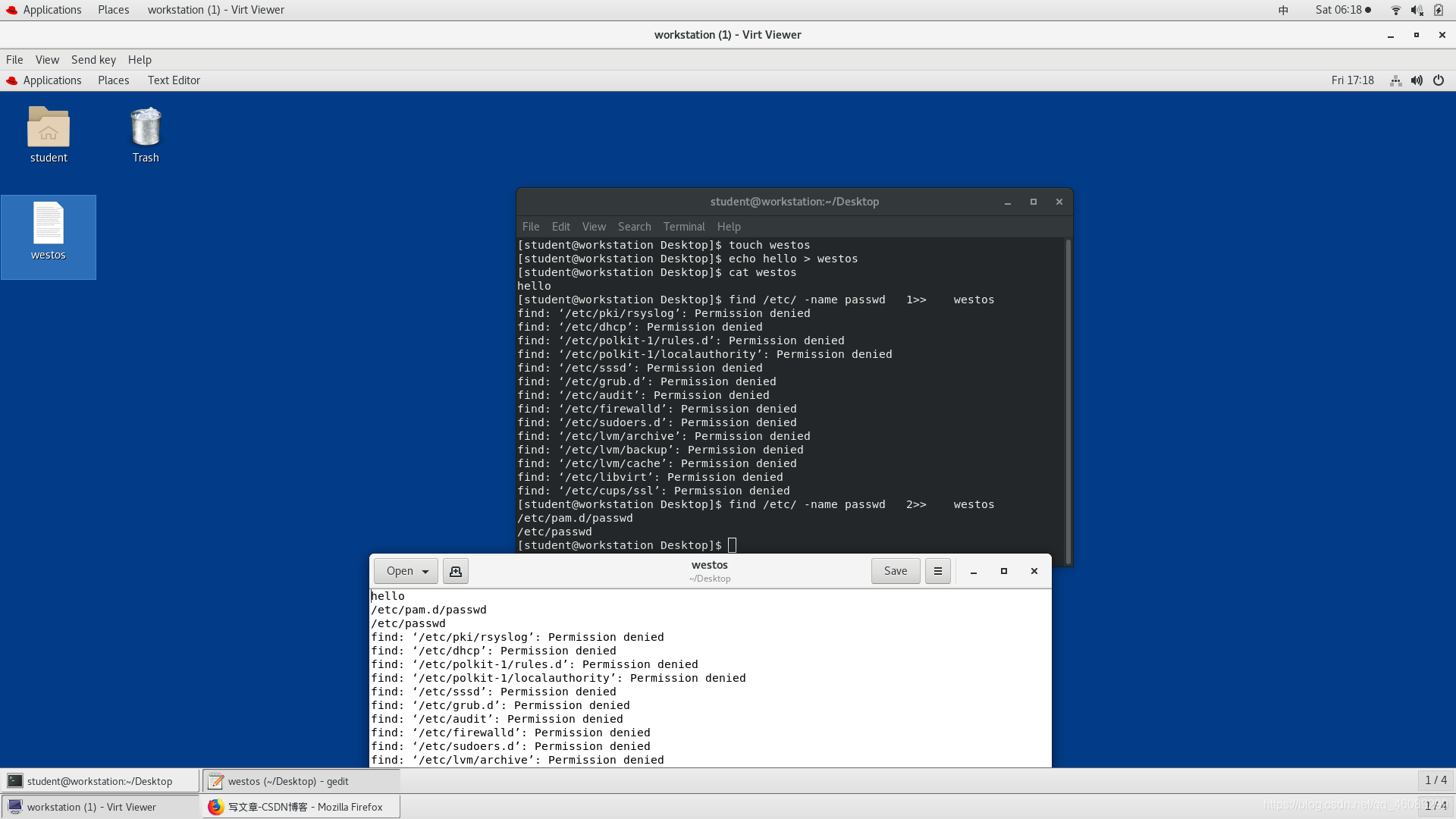The image size is (1456, 819).
Task: Click Virt Viewer icon in host taskbar
Action: point(15,807)
